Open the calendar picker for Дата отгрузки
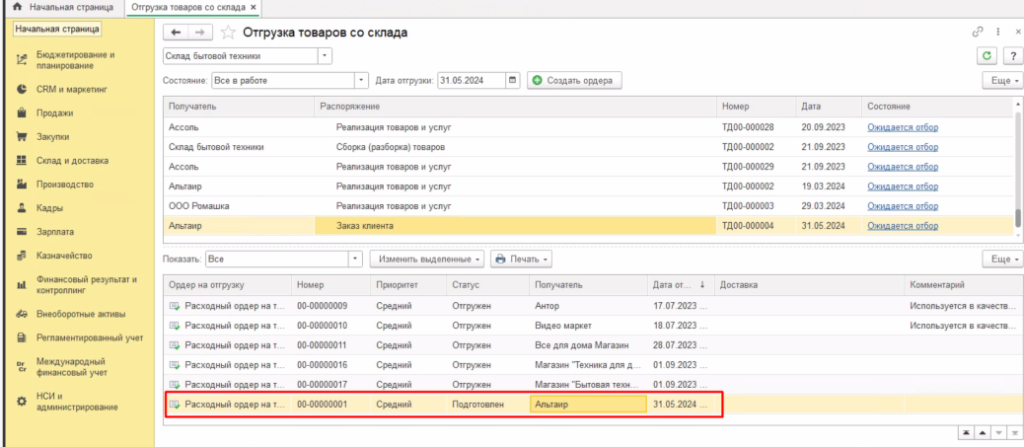 pos(514,80)
